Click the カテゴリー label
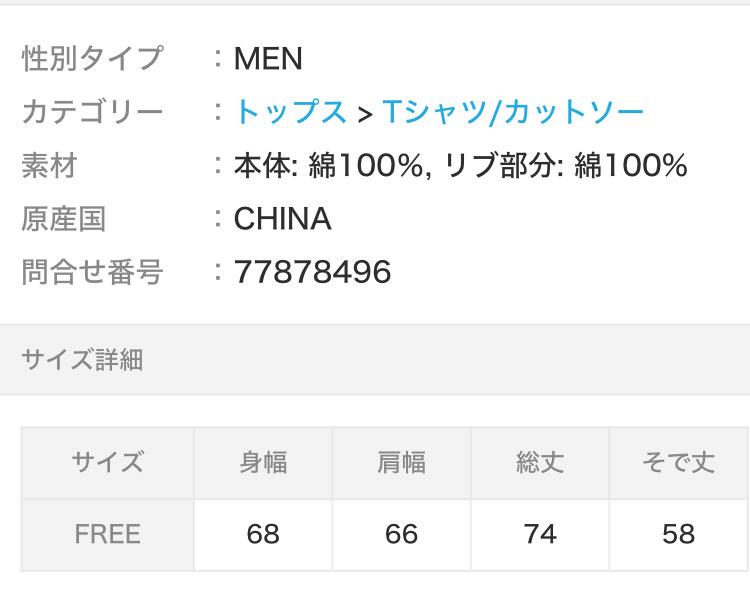The height and width of the screenshot is (589, 750). pyautogui.click(x=93, y=112)
